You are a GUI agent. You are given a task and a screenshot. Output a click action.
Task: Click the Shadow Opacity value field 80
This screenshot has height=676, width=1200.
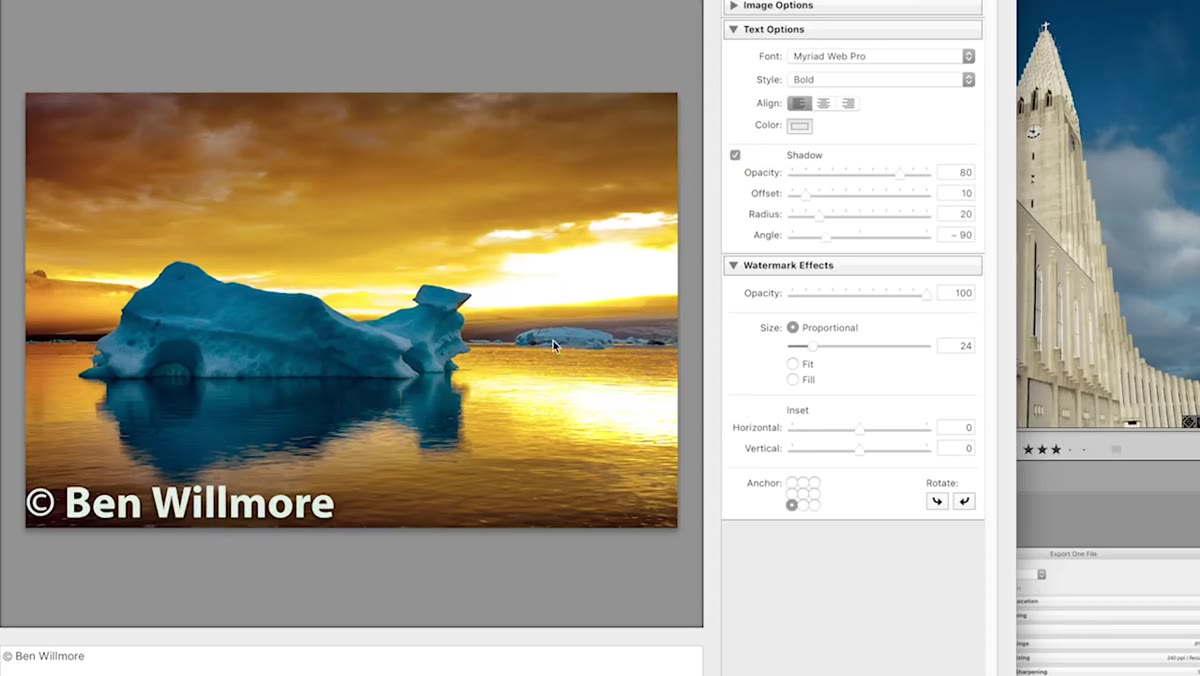[956, 173]
